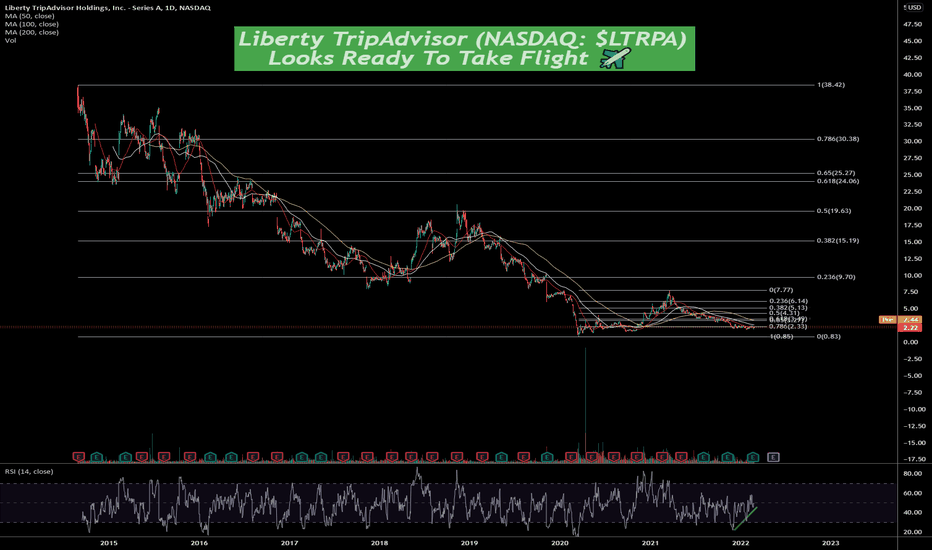
Task: Click the 2017 label on the time axis
Action: tap(289, 543)
